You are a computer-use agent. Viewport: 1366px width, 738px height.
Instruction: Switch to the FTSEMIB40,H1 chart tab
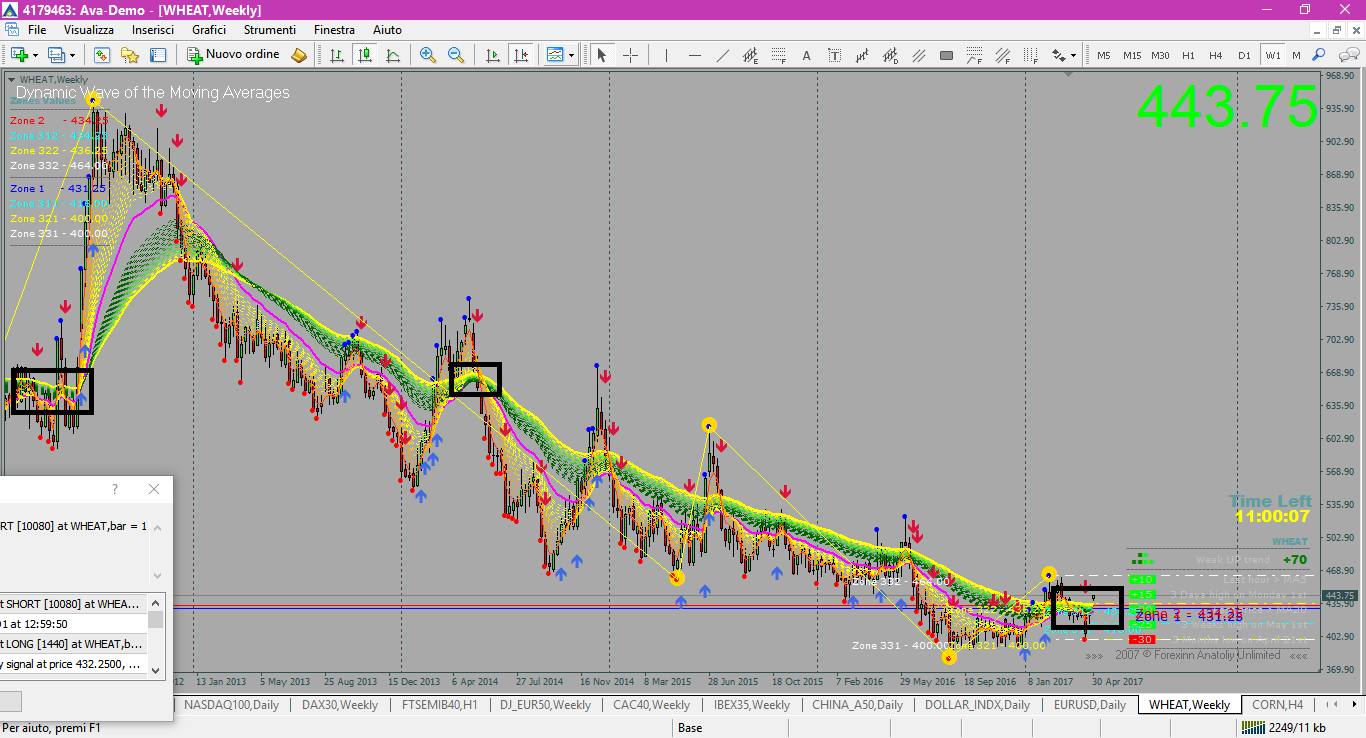(x=440, y=705)
